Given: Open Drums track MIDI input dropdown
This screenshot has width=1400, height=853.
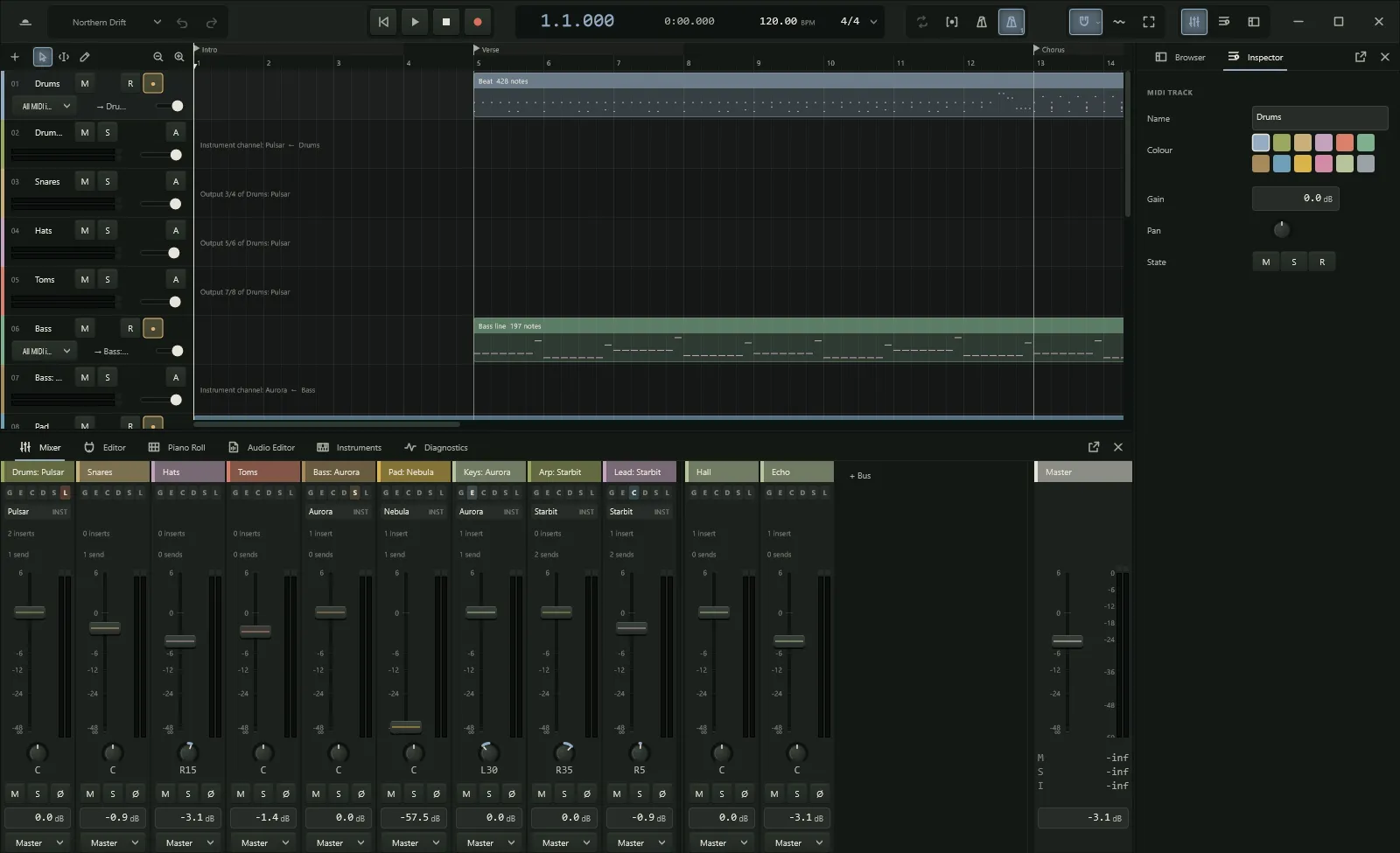Looking at the screenshot, I should tap(43, 106).
